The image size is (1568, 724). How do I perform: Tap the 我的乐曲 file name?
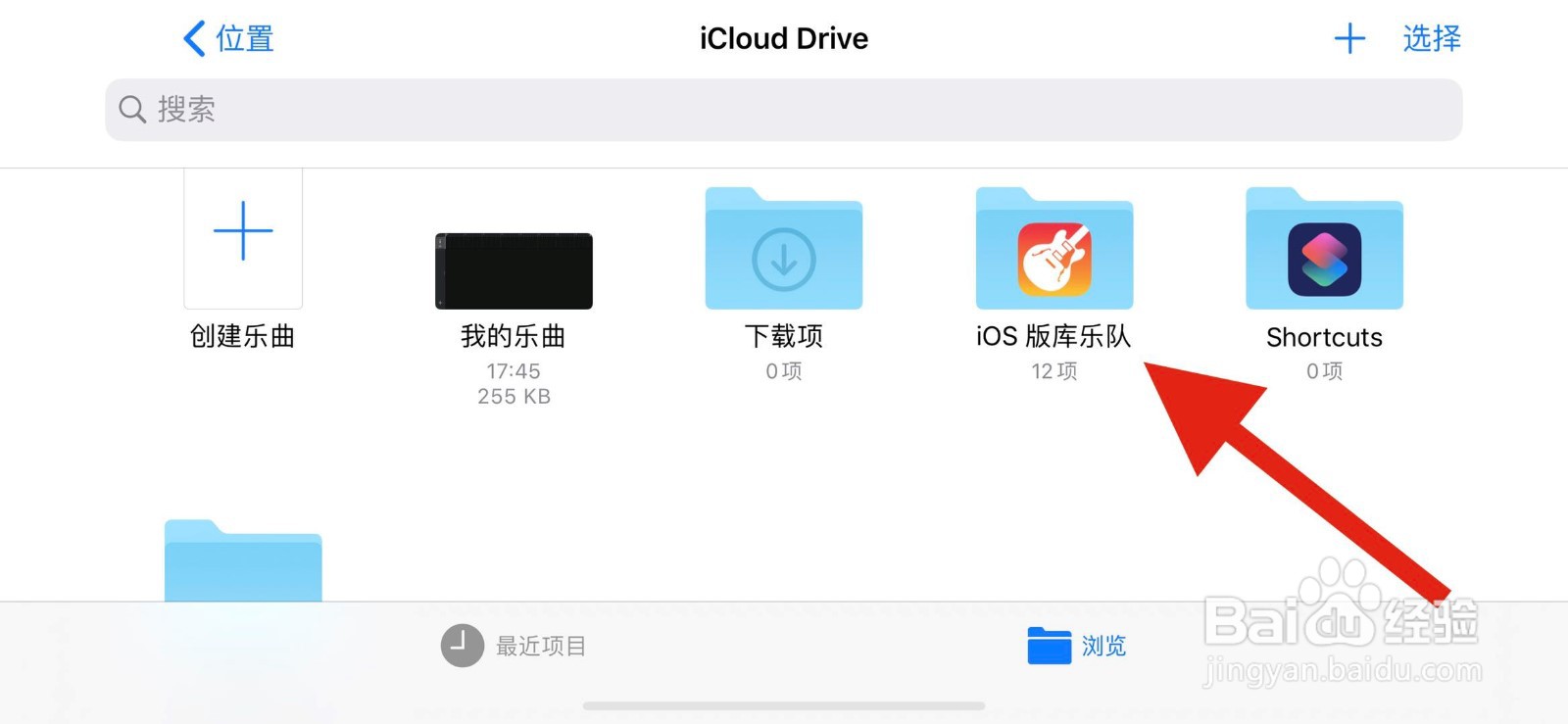coord(514,337)
